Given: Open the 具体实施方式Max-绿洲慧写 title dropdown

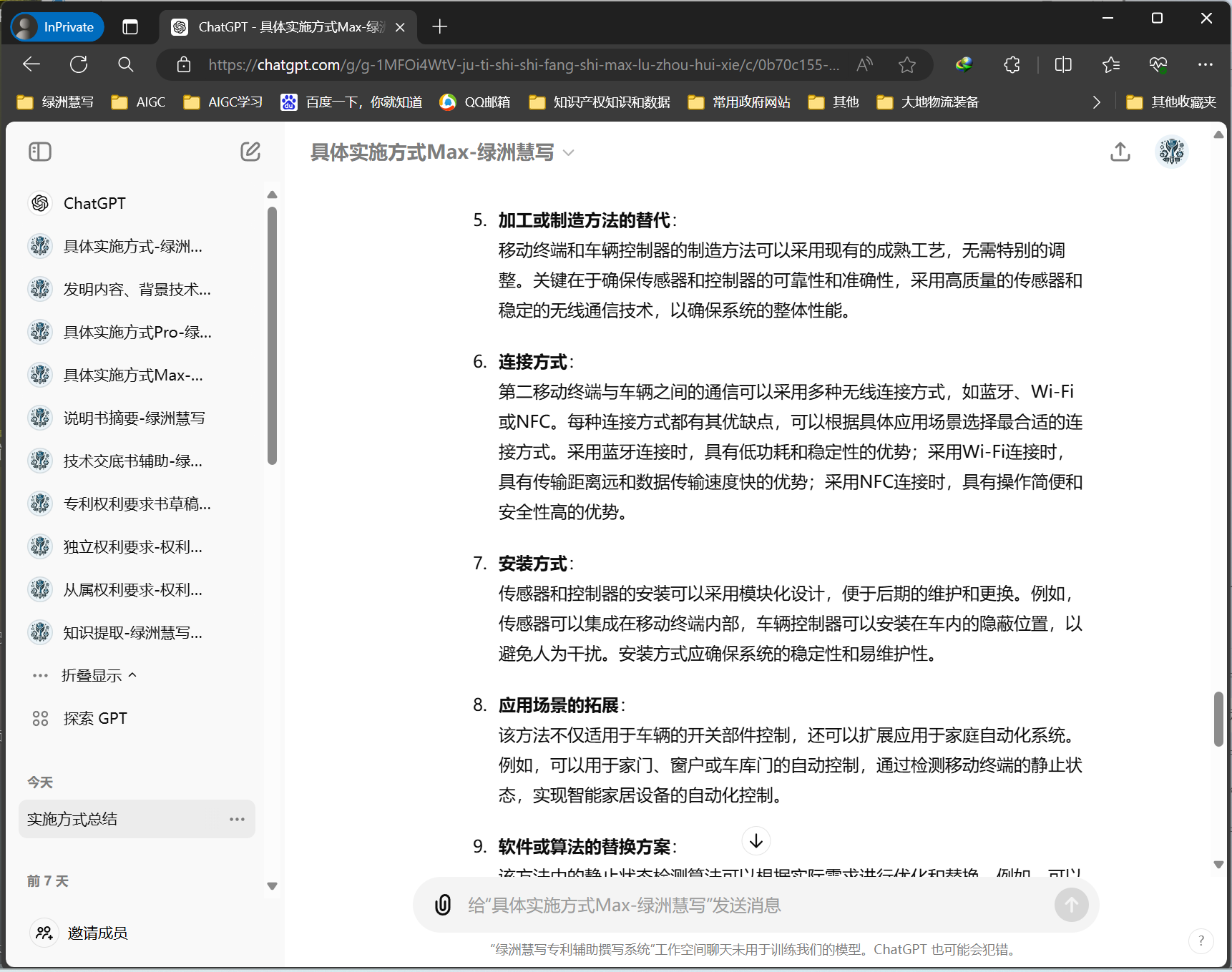Looking at the screenshot, I should (568, 152).
